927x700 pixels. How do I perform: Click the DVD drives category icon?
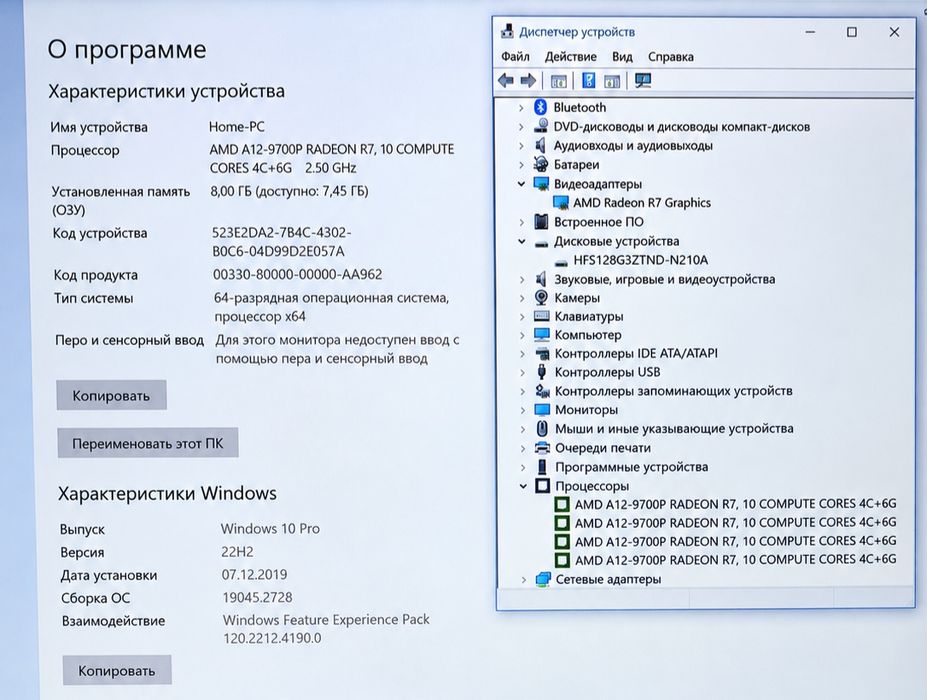(540, 126)
